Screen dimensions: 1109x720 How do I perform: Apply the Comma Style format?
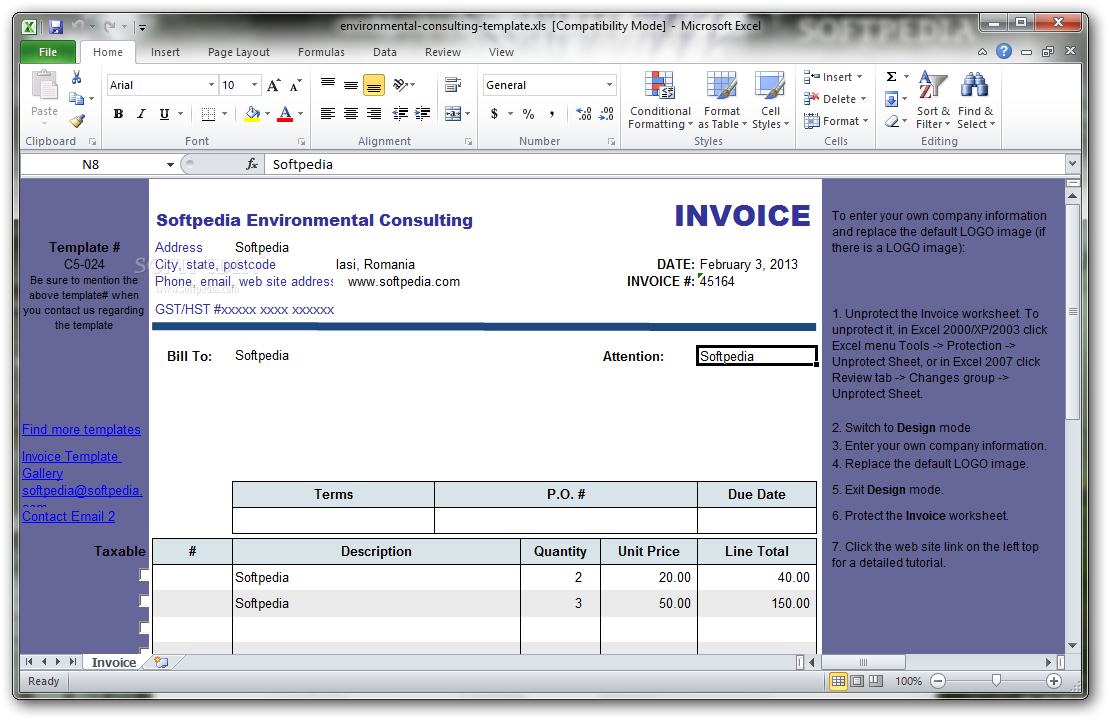click(x=552, y=114)
